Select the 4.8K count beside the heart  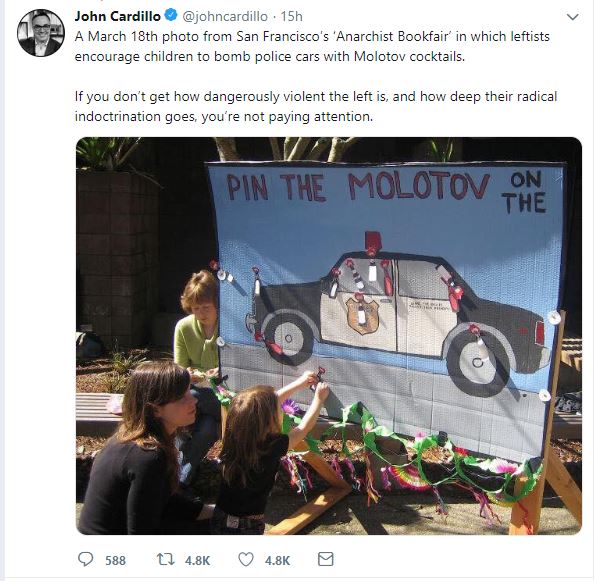(277, 560)
